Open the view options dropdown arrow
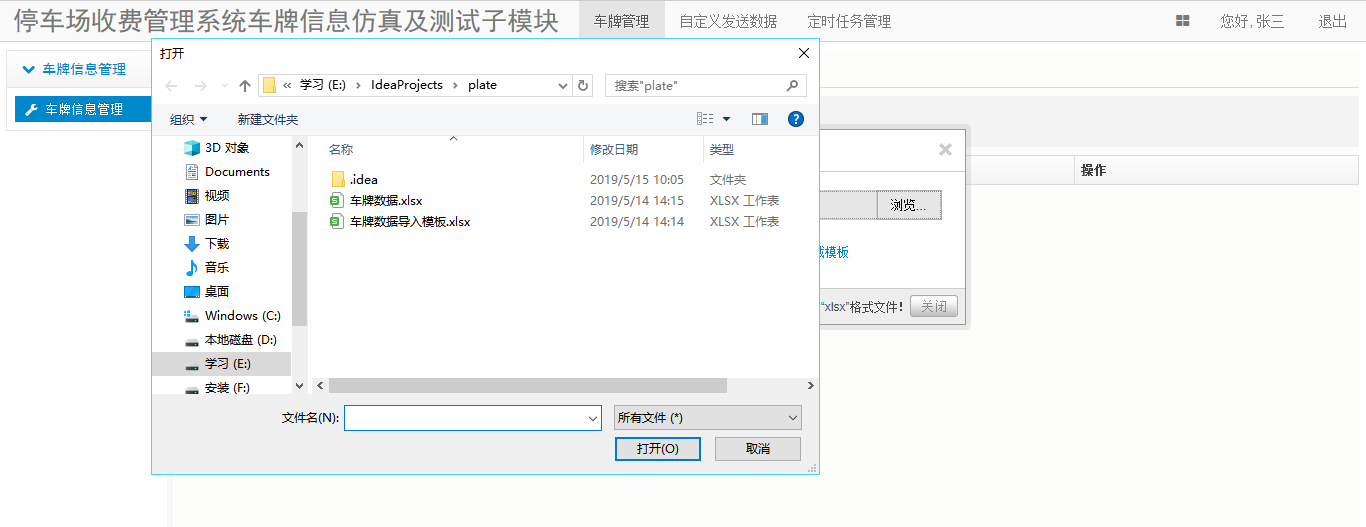The height and width of the screenshot is (527, 1366). coord(727,119)
